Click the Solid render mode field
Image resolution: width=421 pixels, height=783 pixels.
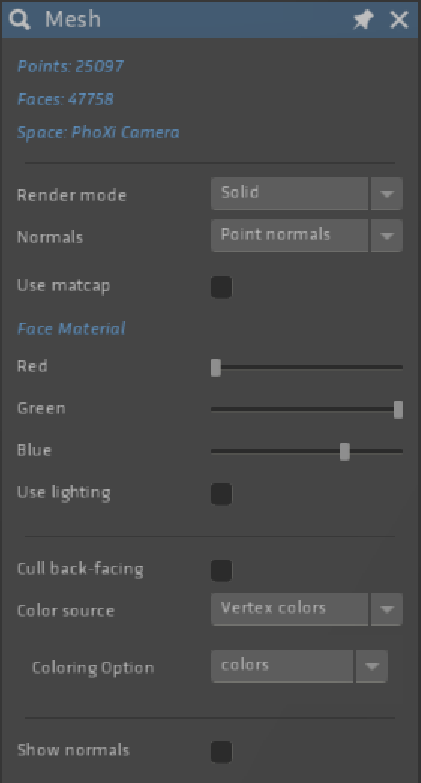[x=289, y=193]
